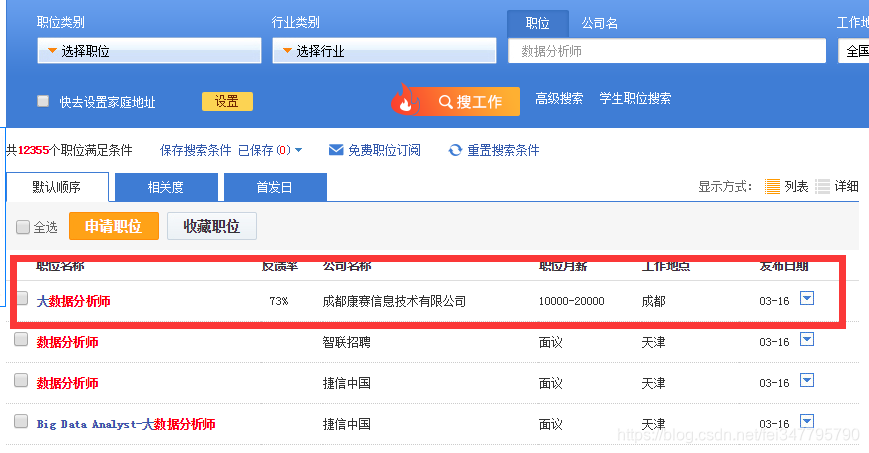Open the 数据分析师 job link from 智联招聘
This screenshot has width=869, height=453.
pyautogui.click(x=68, y=342)
